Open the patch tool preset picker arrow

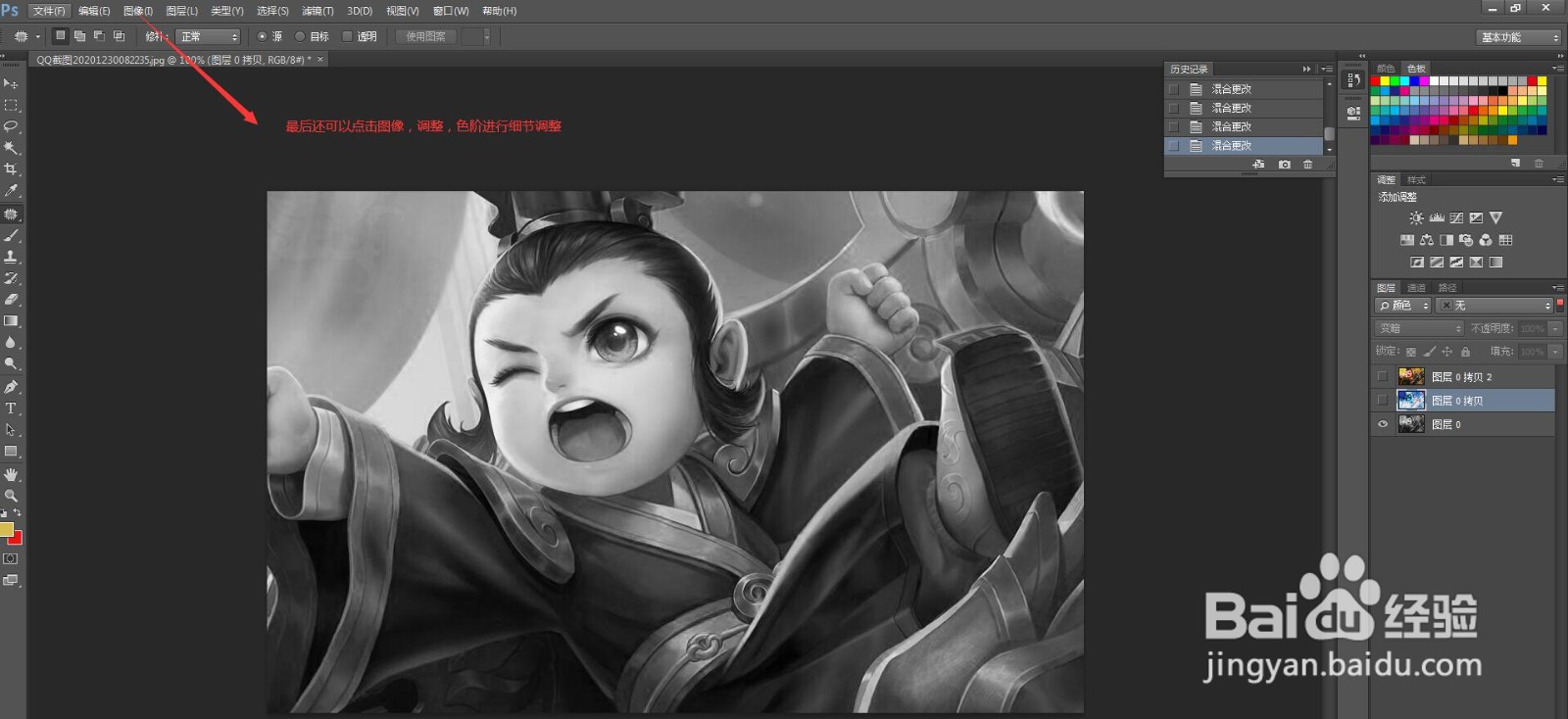(x=38, y=36)
